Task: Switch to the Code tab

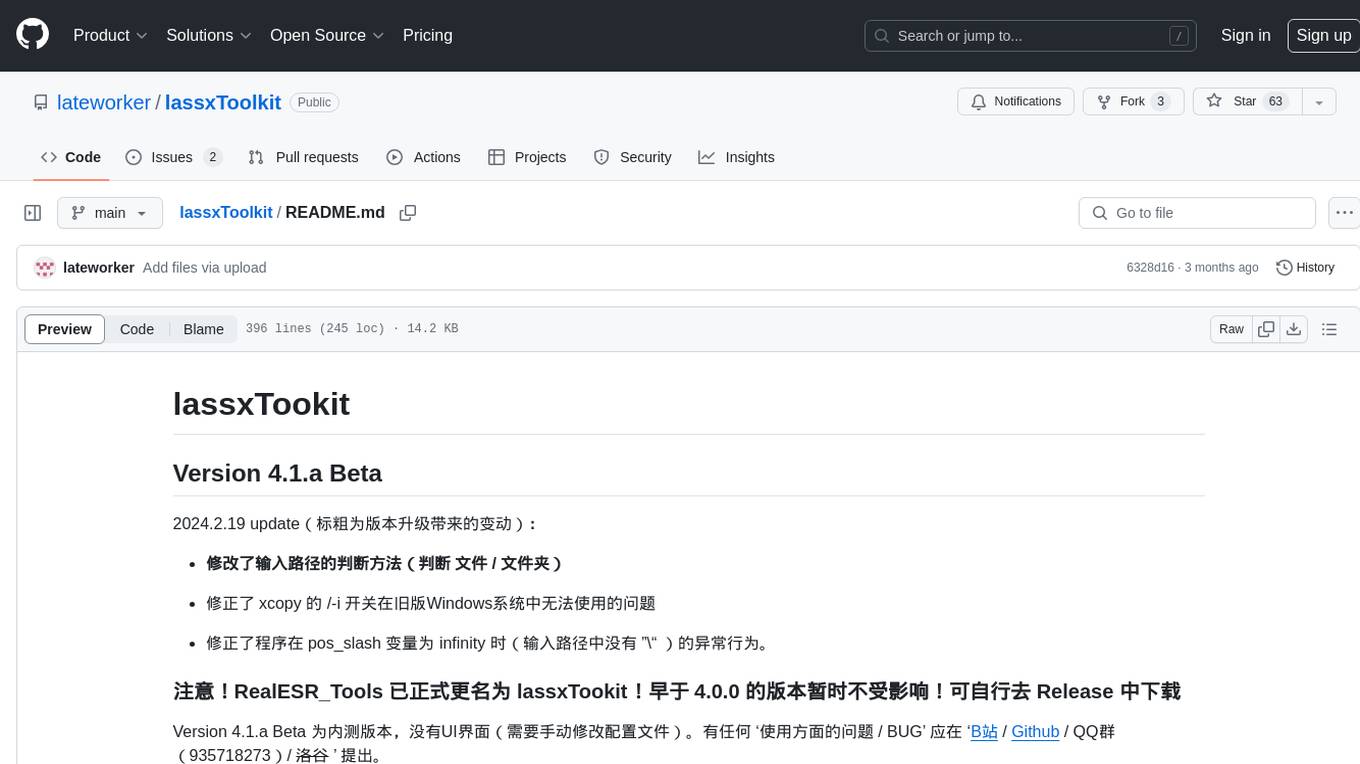Action: coord(71,157)
